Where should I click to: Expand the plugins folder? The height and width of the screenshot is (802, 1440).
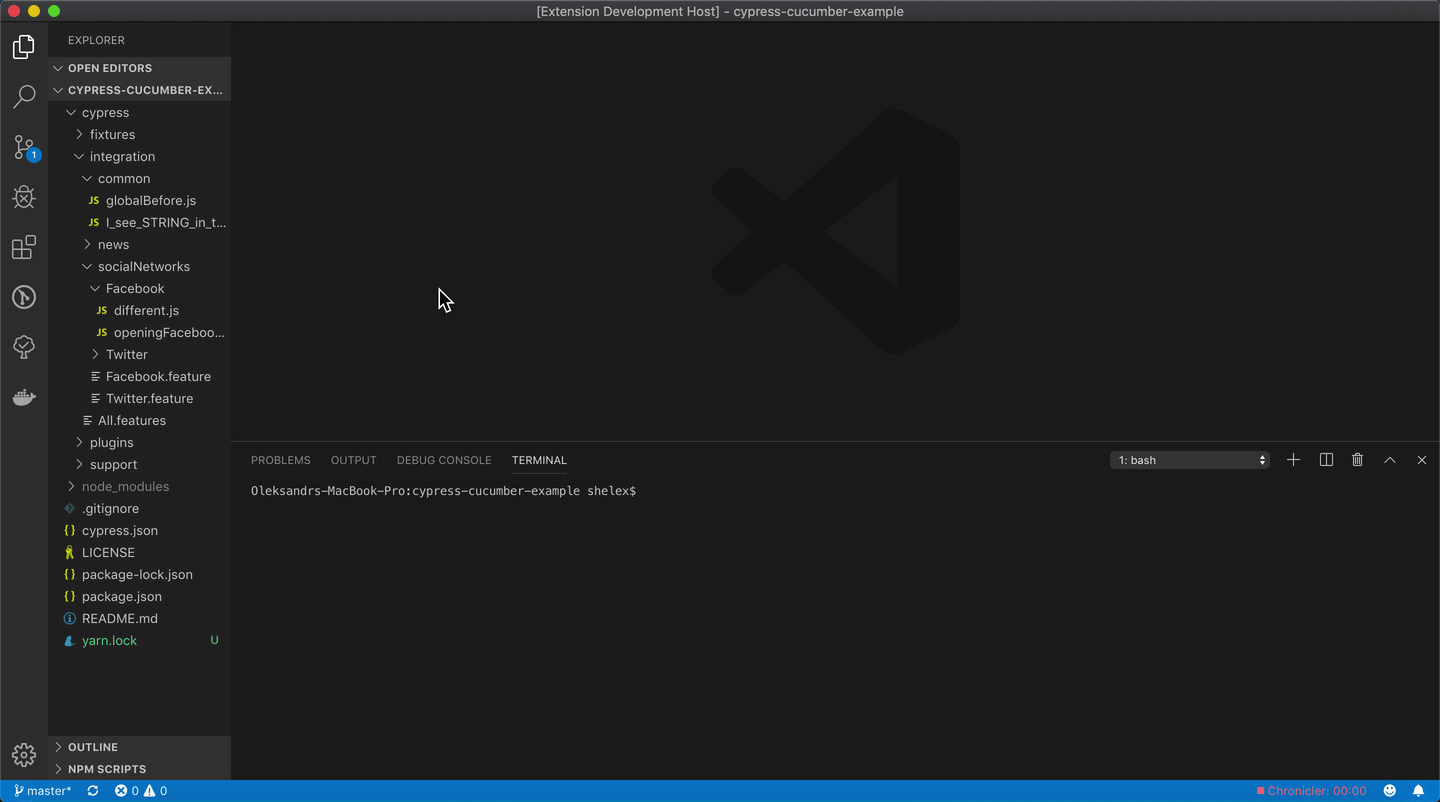[x=140, y=442]
